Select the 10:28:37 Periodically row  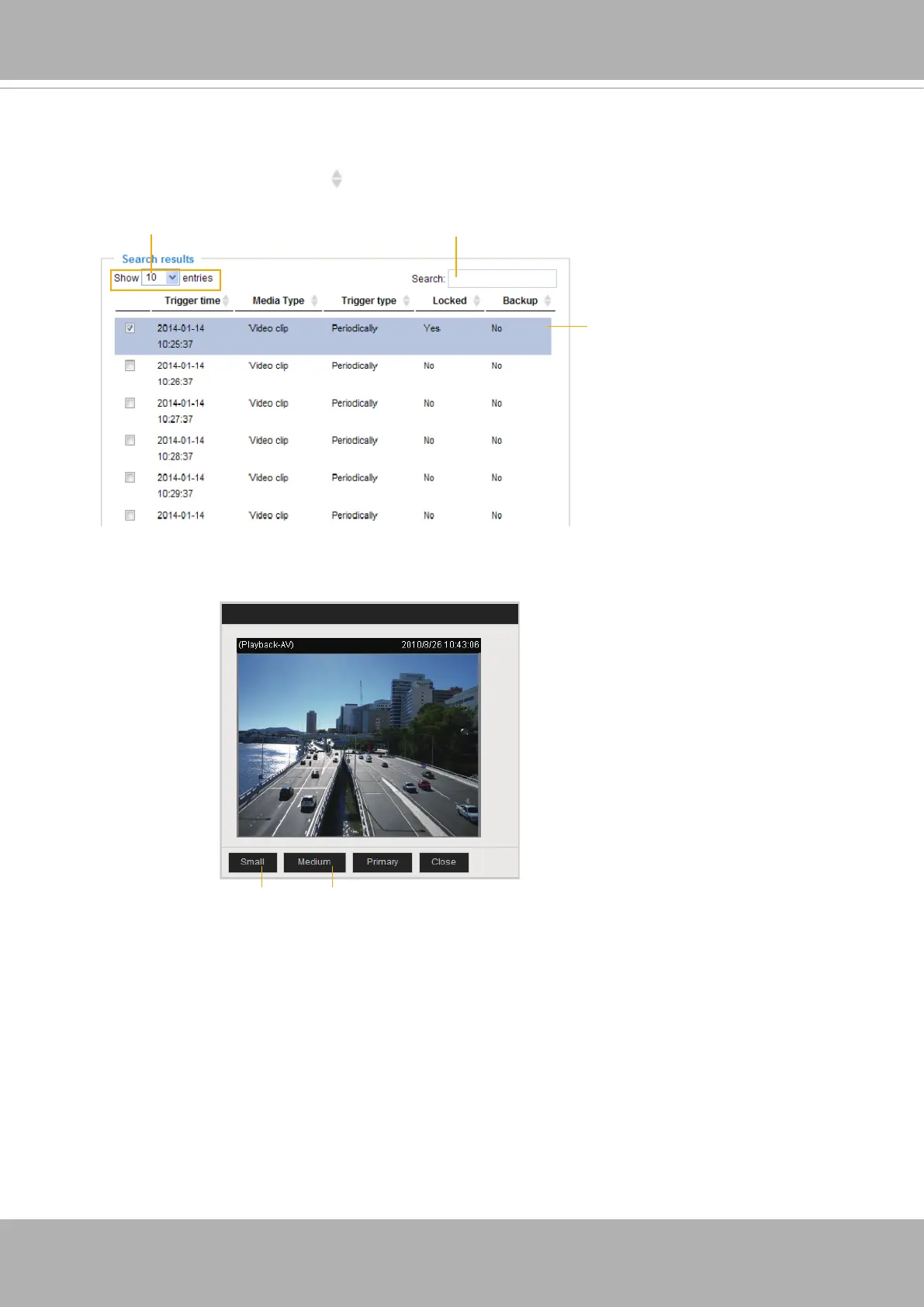pos(333,449)
